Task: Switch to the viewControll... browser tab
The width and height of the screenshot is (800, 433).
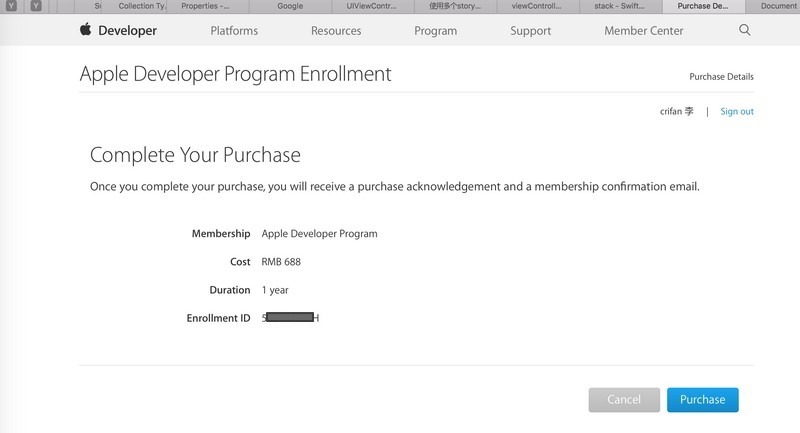Action: tap(536, 6)
